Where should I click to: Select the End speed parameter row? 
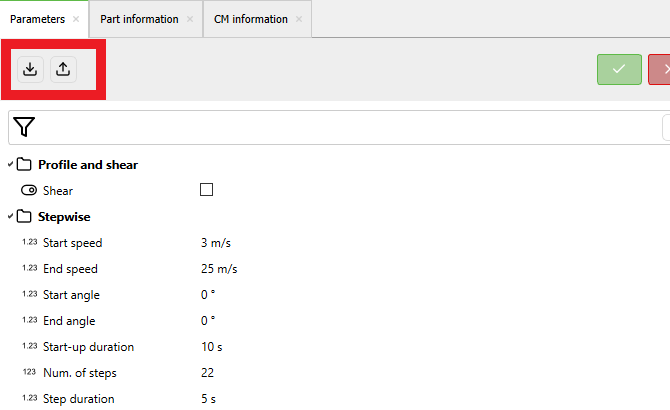click(x=70, y=269)
